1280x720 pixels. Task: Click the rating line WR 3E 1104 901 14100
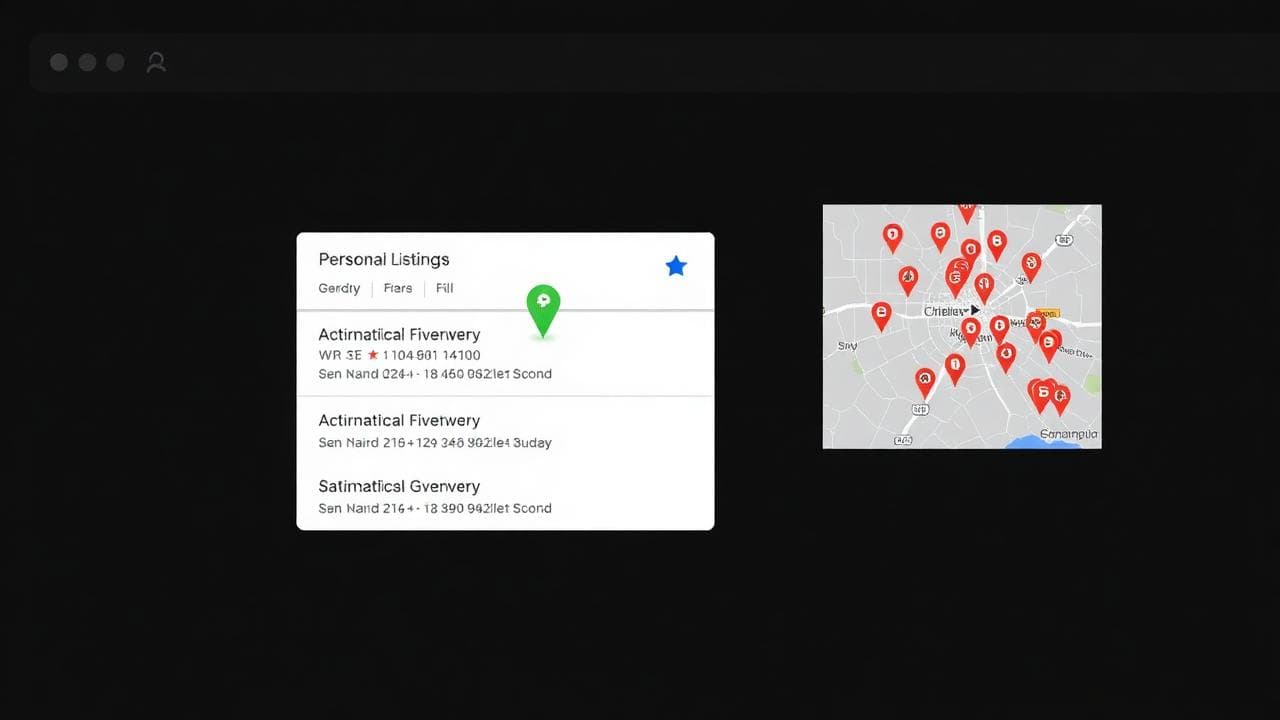click(399, 355)
